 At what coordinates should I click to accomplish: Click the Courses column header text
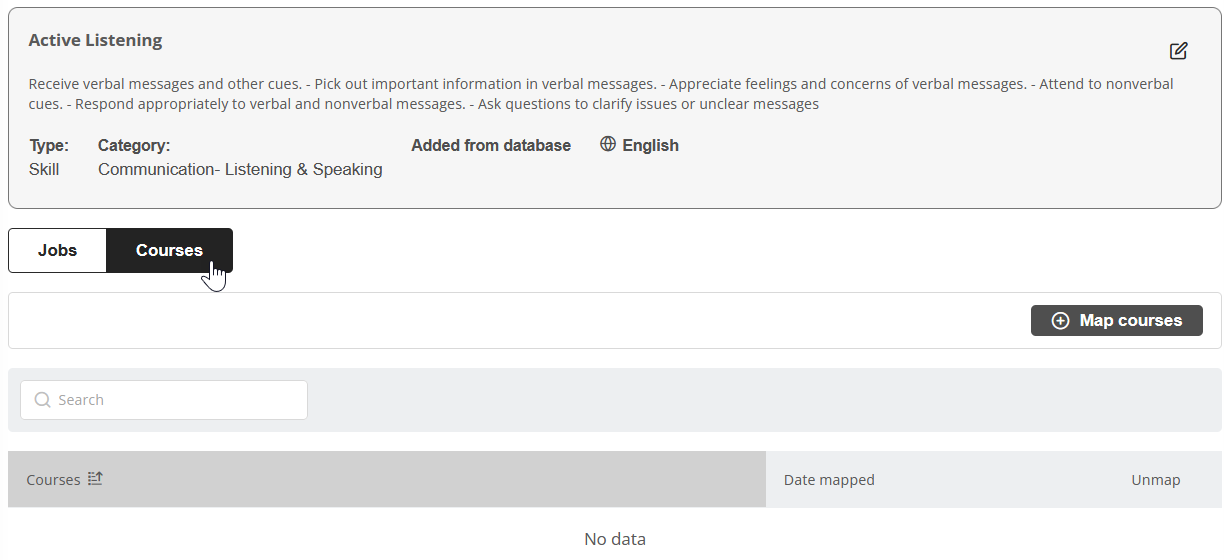coord(53,480)
